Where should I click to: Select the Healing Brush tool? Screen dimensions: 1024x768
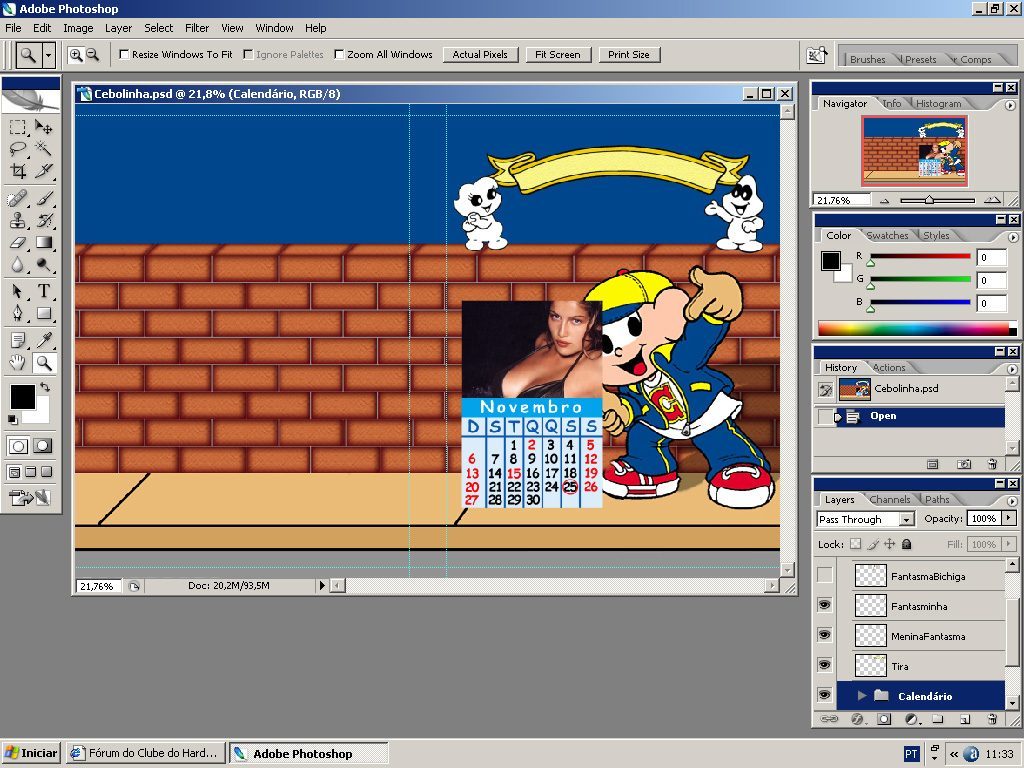(x=18, y=198)
